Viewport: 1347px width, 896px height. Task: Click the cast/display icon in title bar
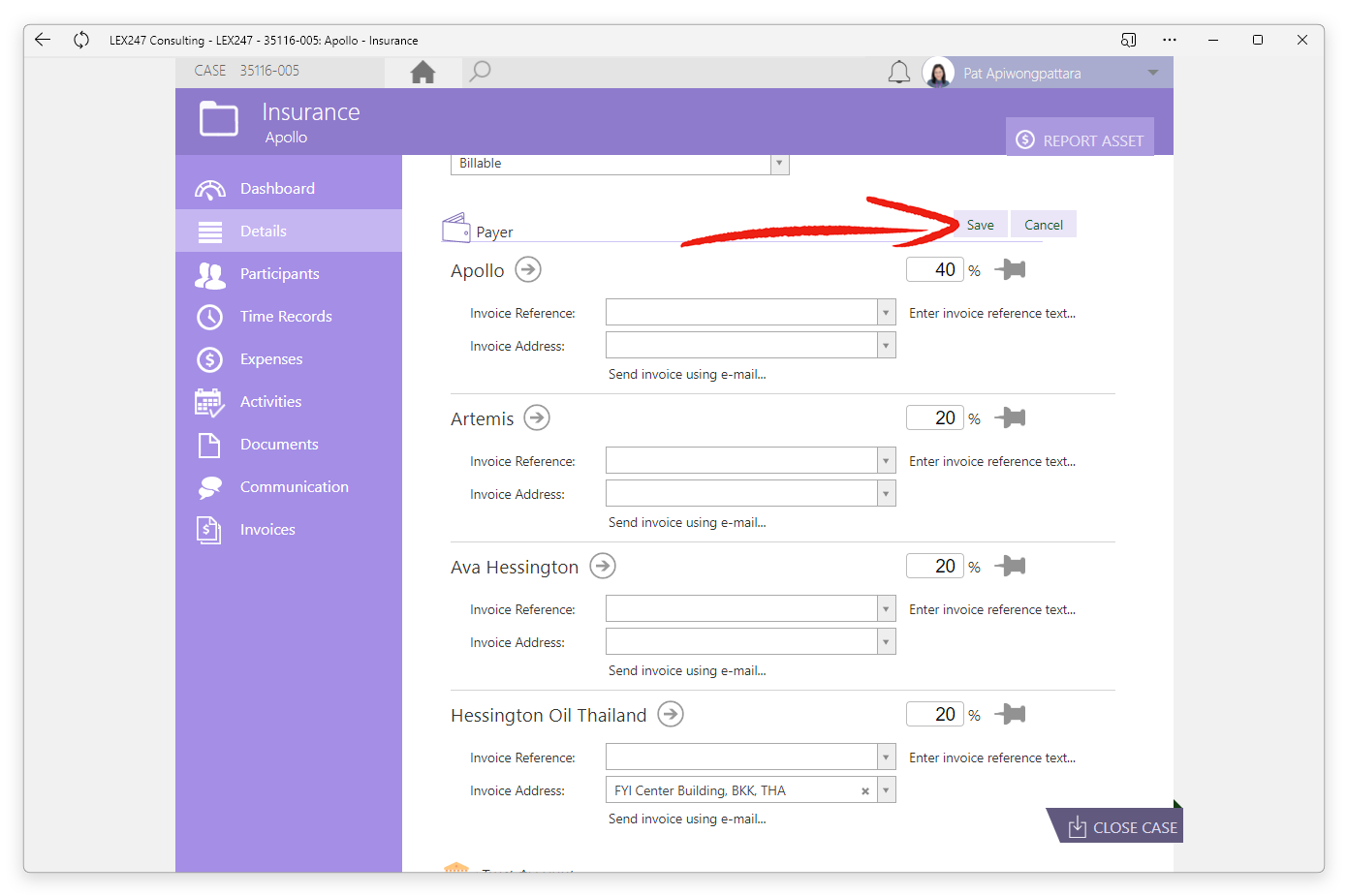1128,40
